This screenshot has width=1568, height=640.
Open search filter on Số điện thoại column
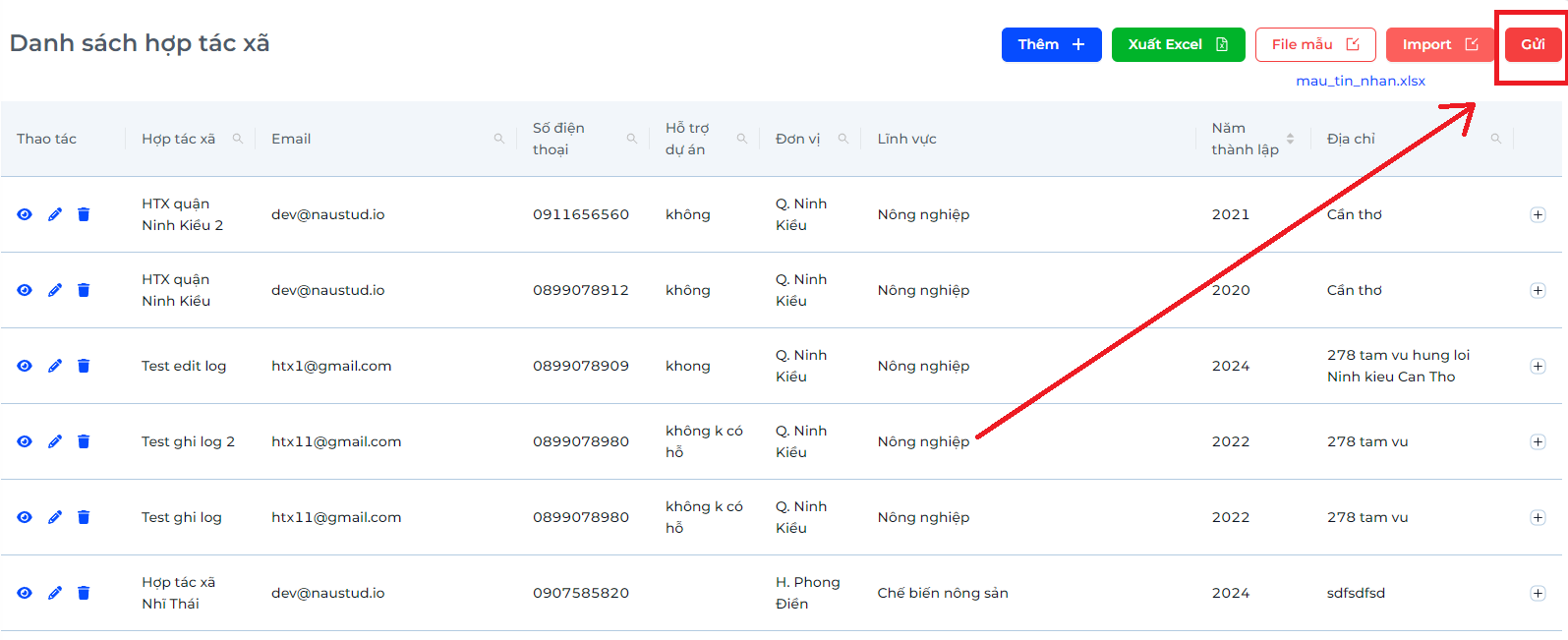pyautogui.click(x=632, y=139)
